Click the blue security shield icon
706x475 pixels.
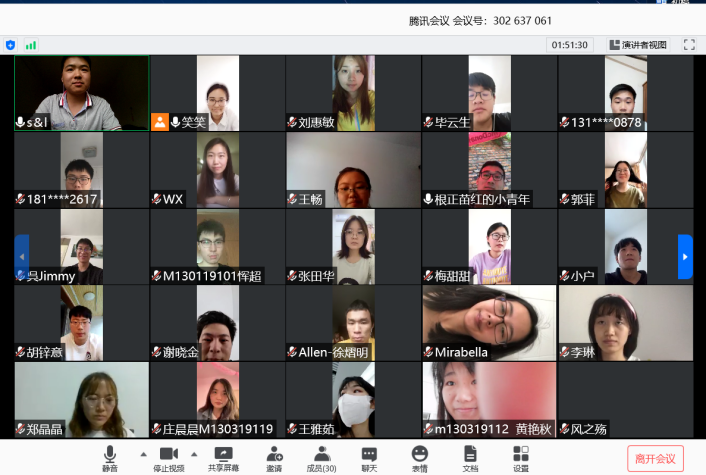click(11, 45)
